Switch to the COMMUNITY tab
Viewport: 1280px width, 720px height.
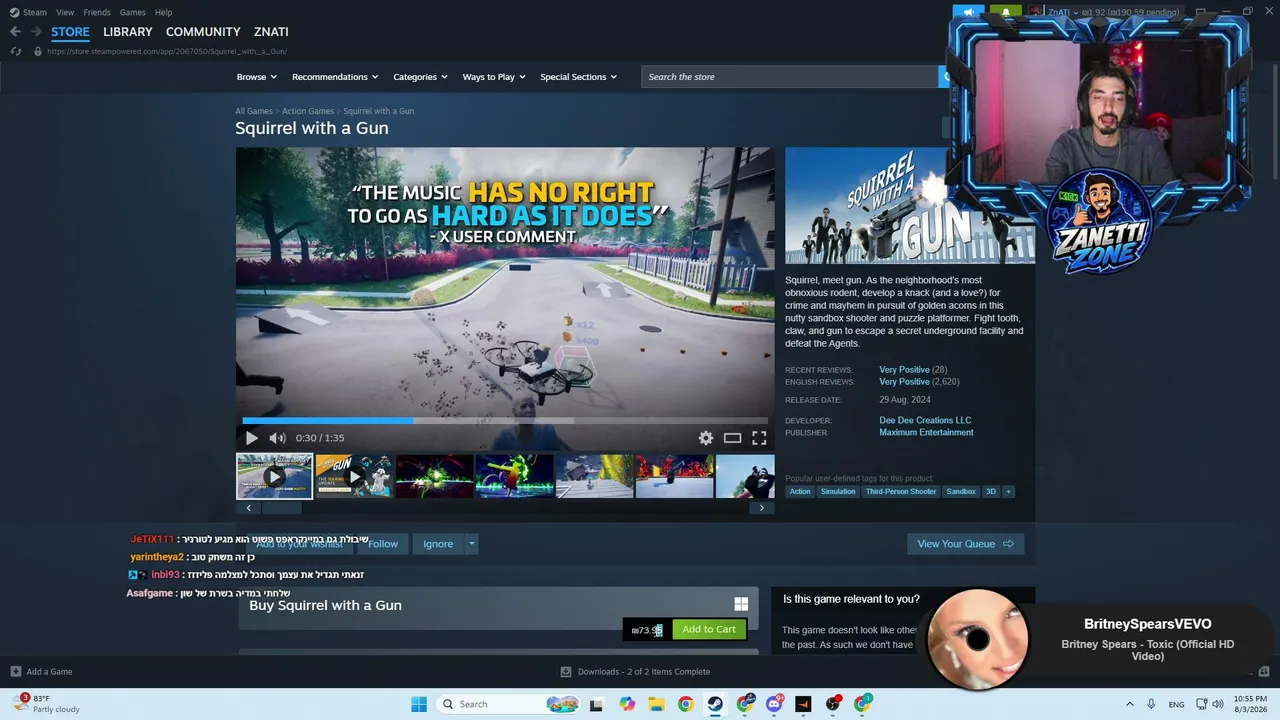click(203, 32)
